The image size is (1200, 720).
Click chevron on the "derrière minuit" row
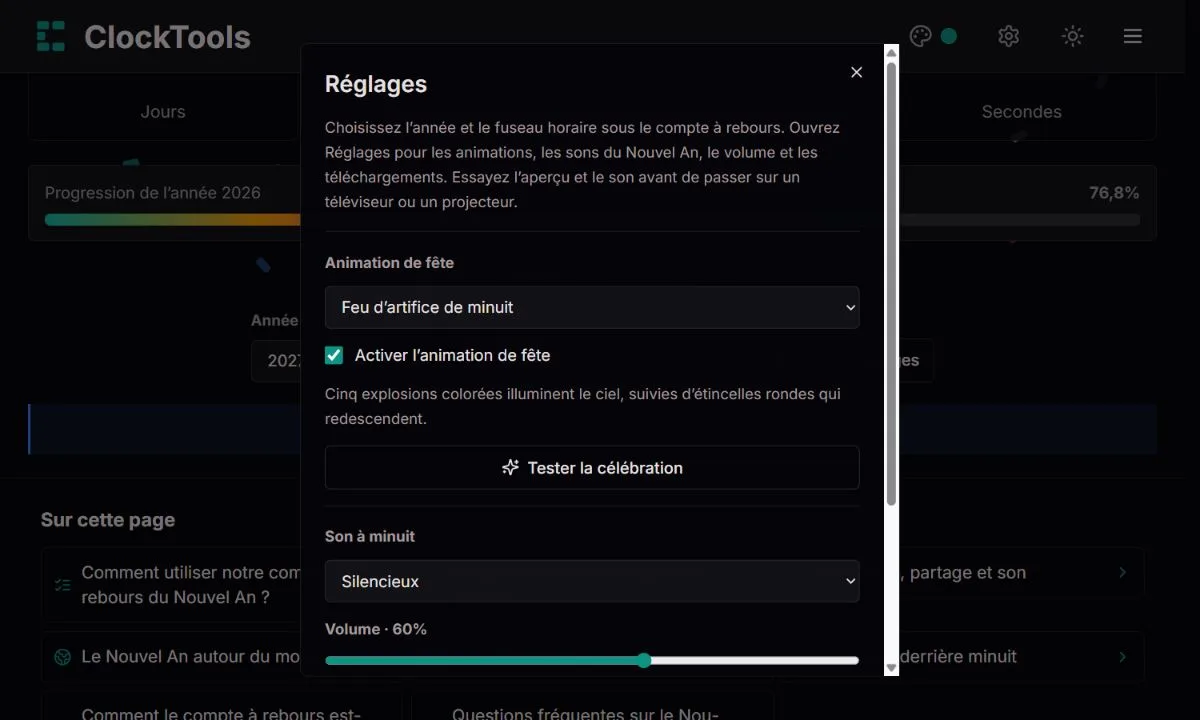pos(1122,657)
